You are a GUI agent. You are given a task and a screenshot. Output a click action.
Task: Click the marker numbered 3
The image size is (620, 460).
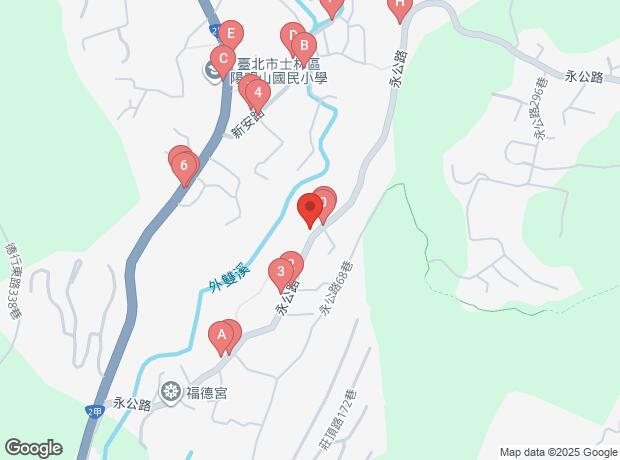point(281,272)
